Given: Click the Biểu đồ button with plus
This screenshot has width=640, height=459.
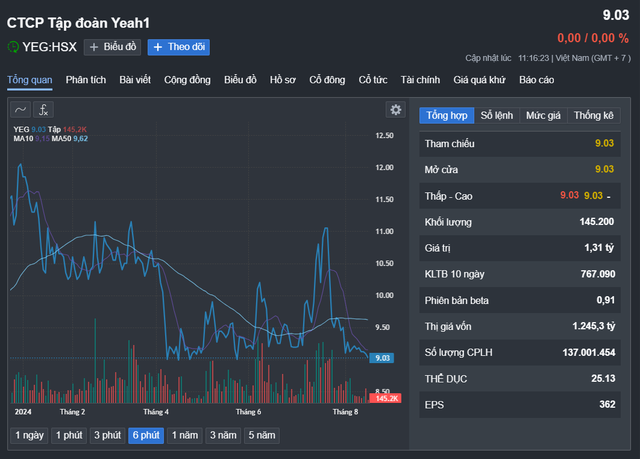Looking at the screenshot, I should [112, 47].
